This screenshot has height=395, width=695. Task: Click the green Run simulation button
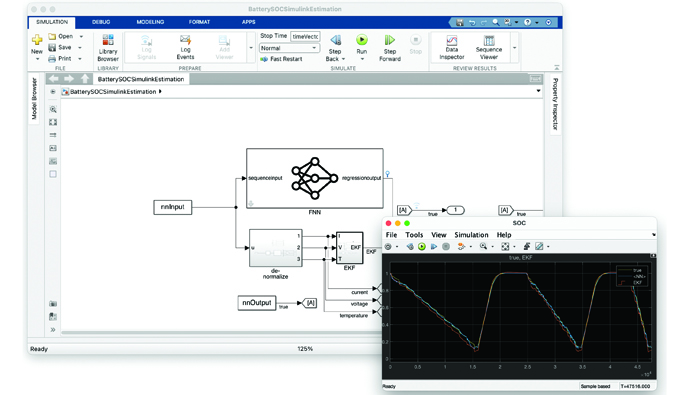(x=362, y=40)
